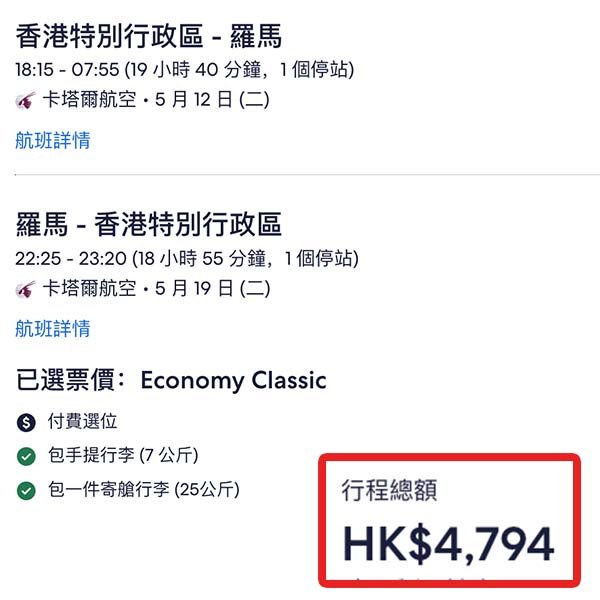Click the green check icon beside 包一件寄艙行李
600x600 pixels.
(x=26, y=490)
